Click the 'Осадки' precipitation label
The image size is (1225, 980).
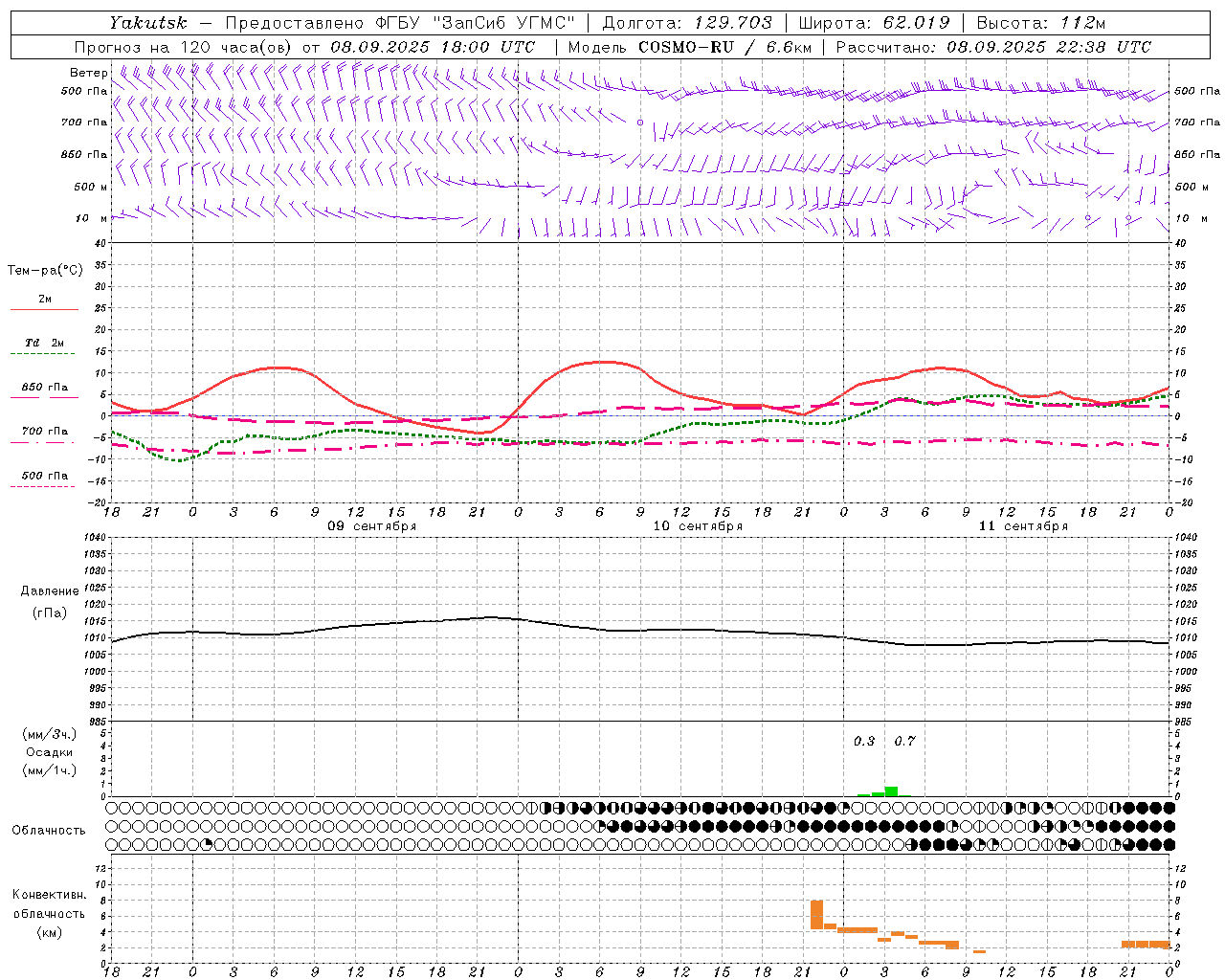point(49,752)
